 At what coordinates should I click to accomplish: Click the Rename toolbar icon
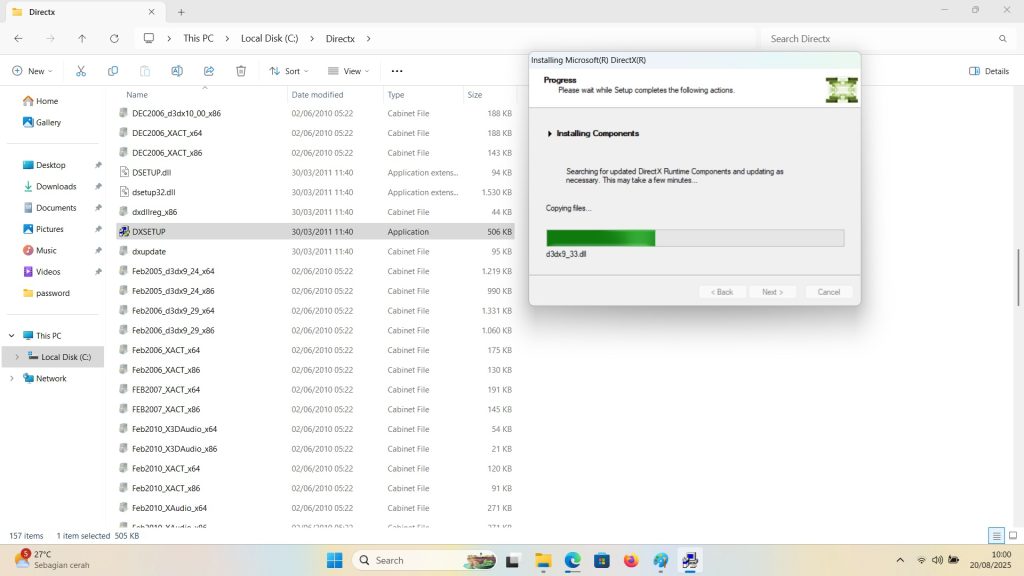(177, 71)
